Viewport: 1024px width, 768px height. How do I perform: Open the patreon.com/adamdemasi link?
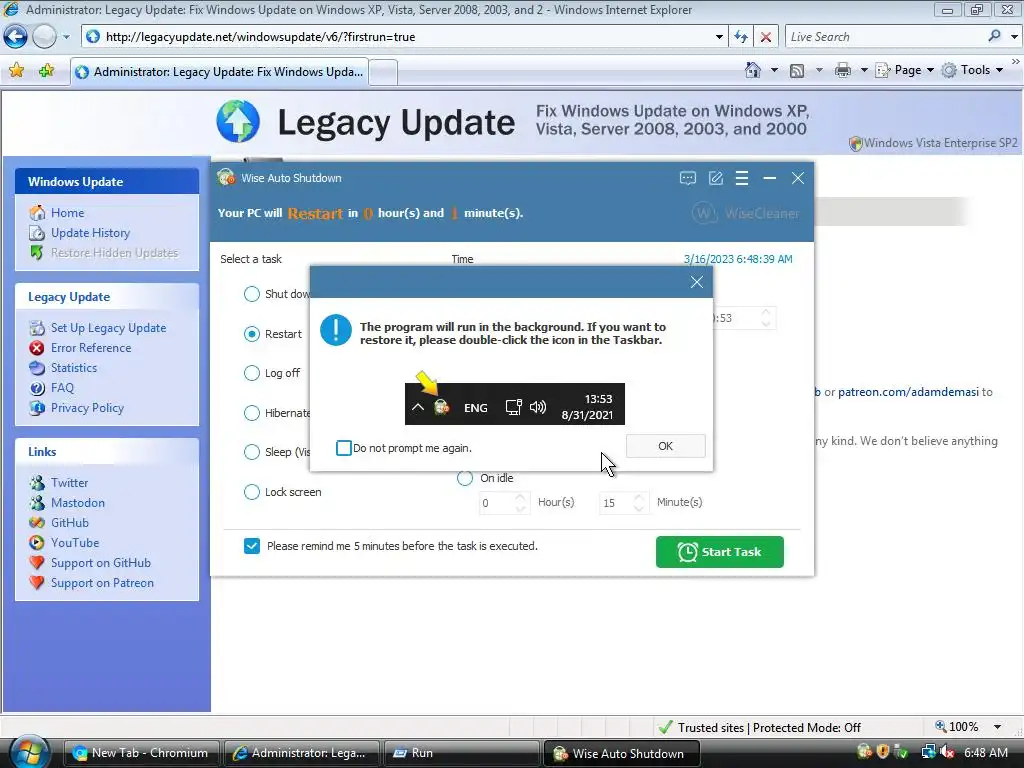pos(908,392)
